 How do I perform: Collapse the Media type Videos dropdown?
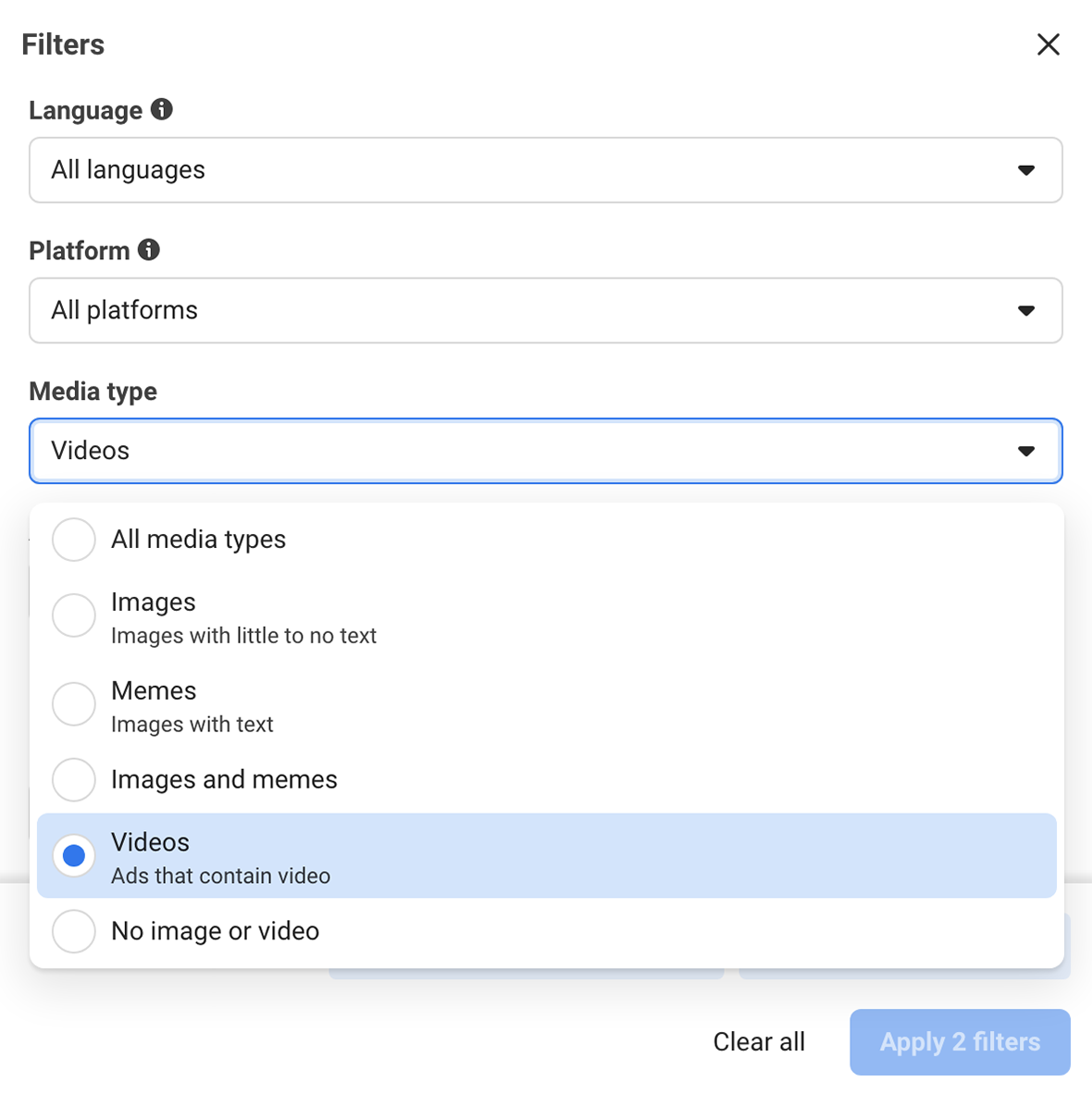tap(546, 451)
